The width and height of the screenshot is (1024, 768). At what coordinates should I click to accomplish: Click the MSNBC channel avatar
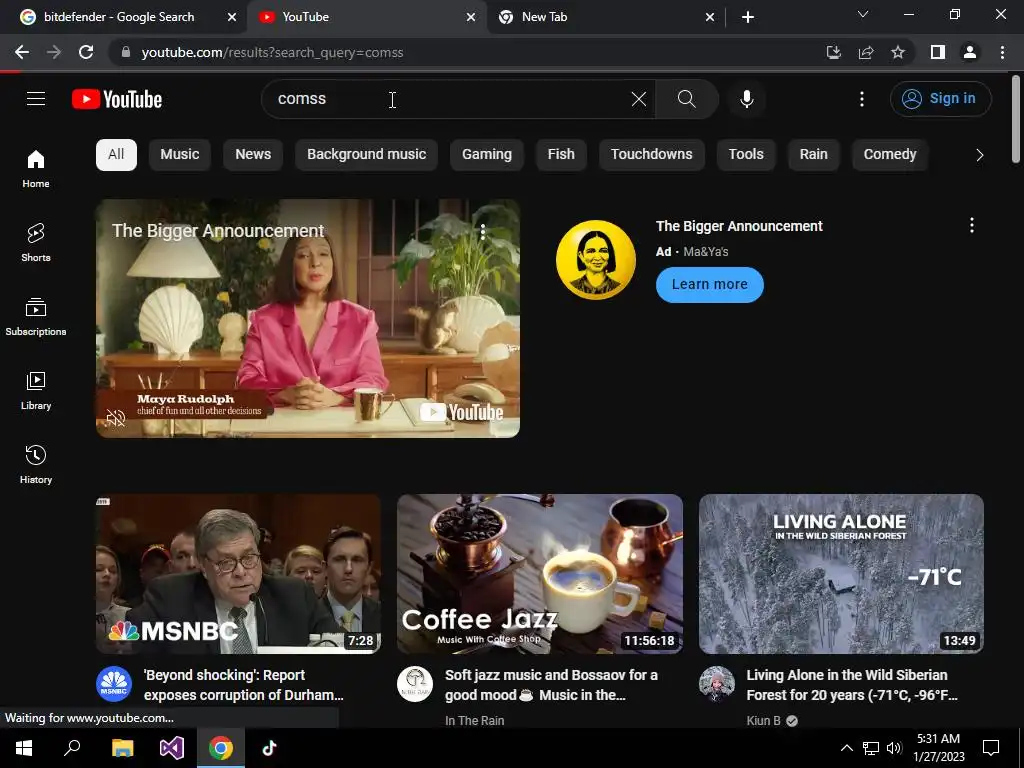pos(114,684)
